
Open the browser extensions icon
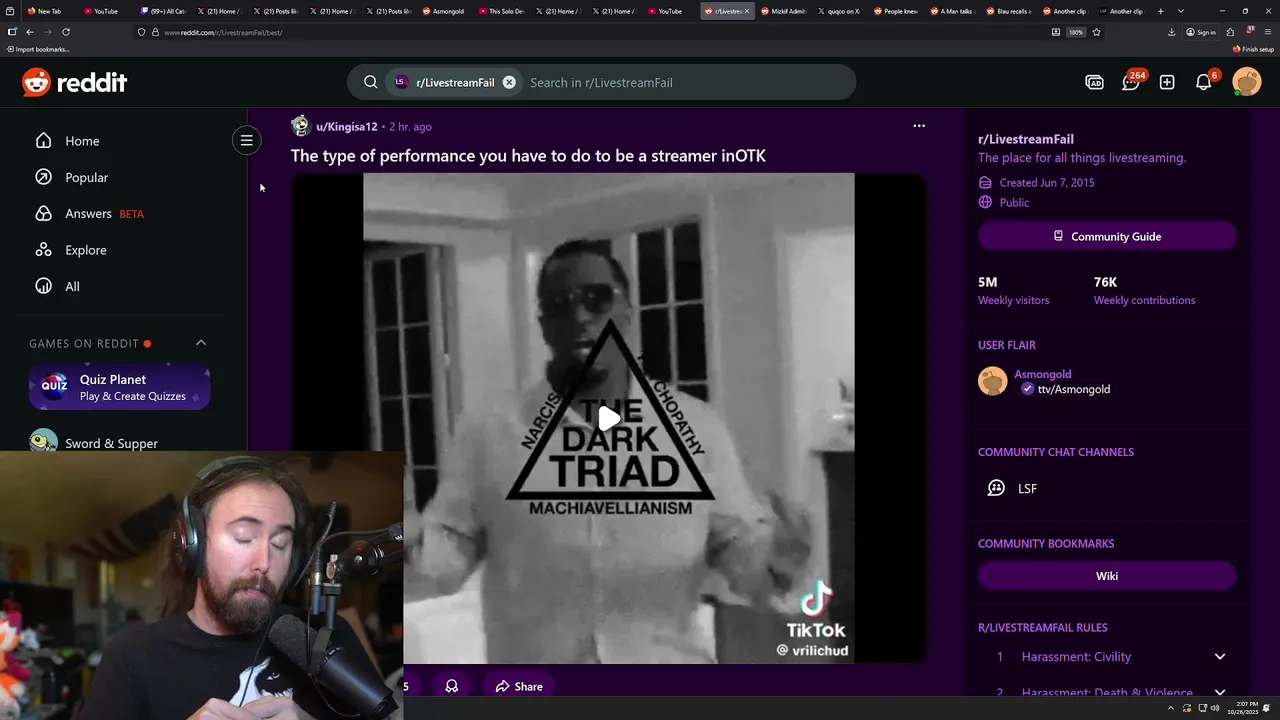pos(1231,32)
